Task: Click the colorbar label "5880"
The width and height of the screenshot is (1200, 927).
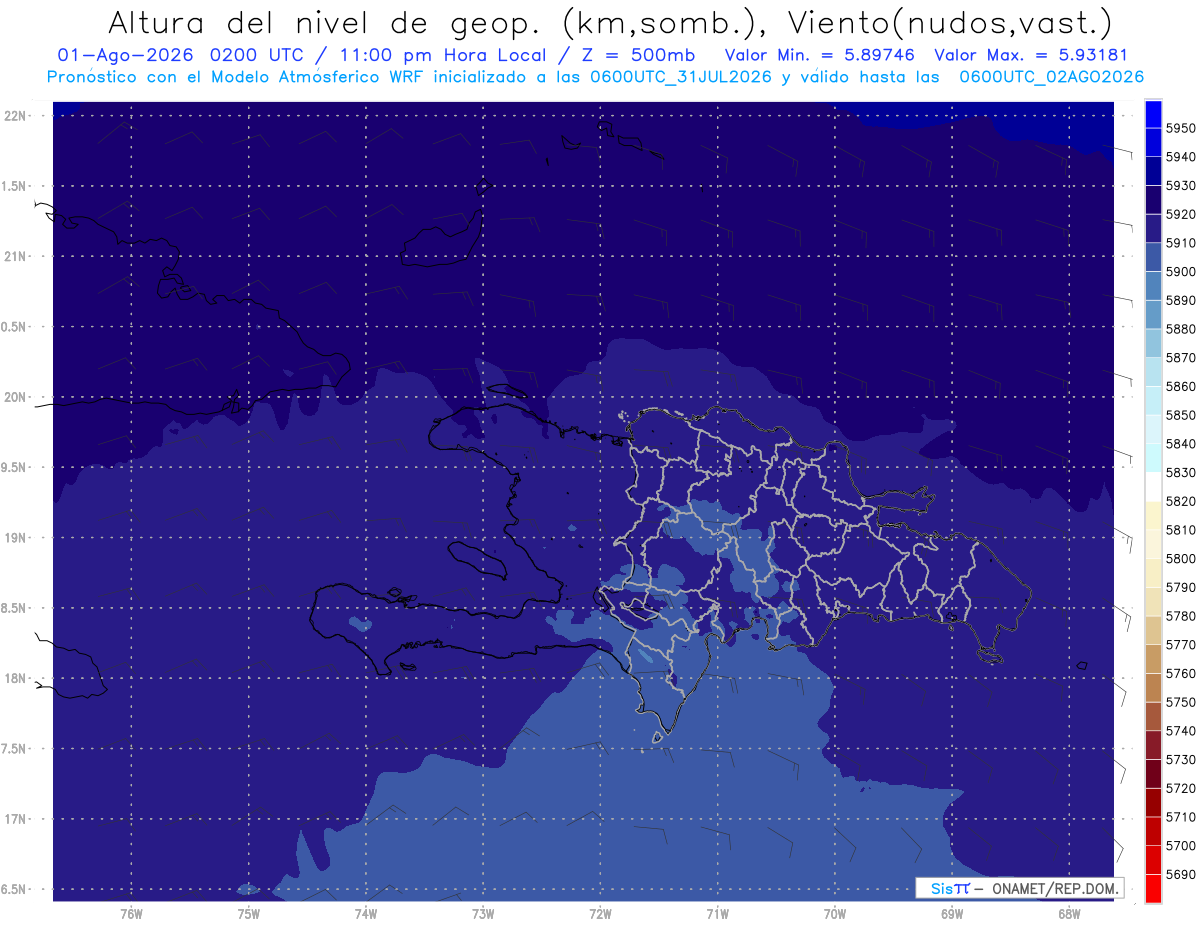Action: (1180, 329)
